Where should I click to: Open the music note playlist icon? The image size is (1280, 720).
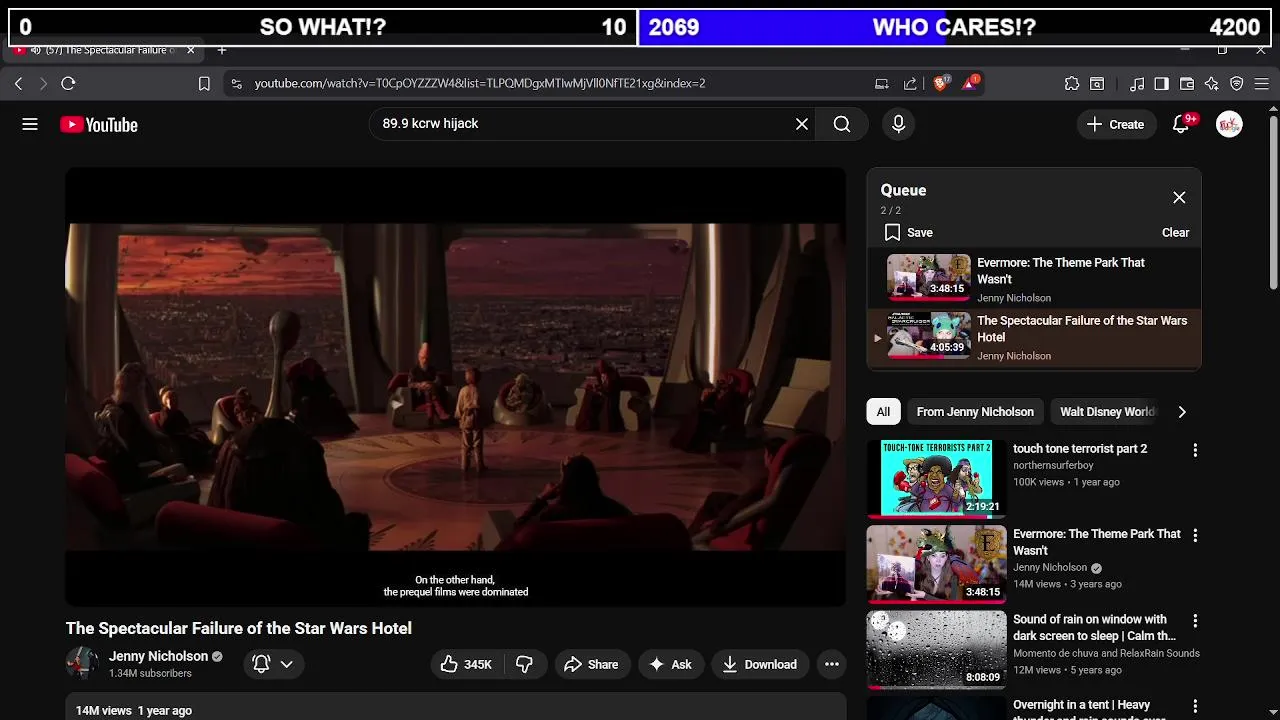1137,84
